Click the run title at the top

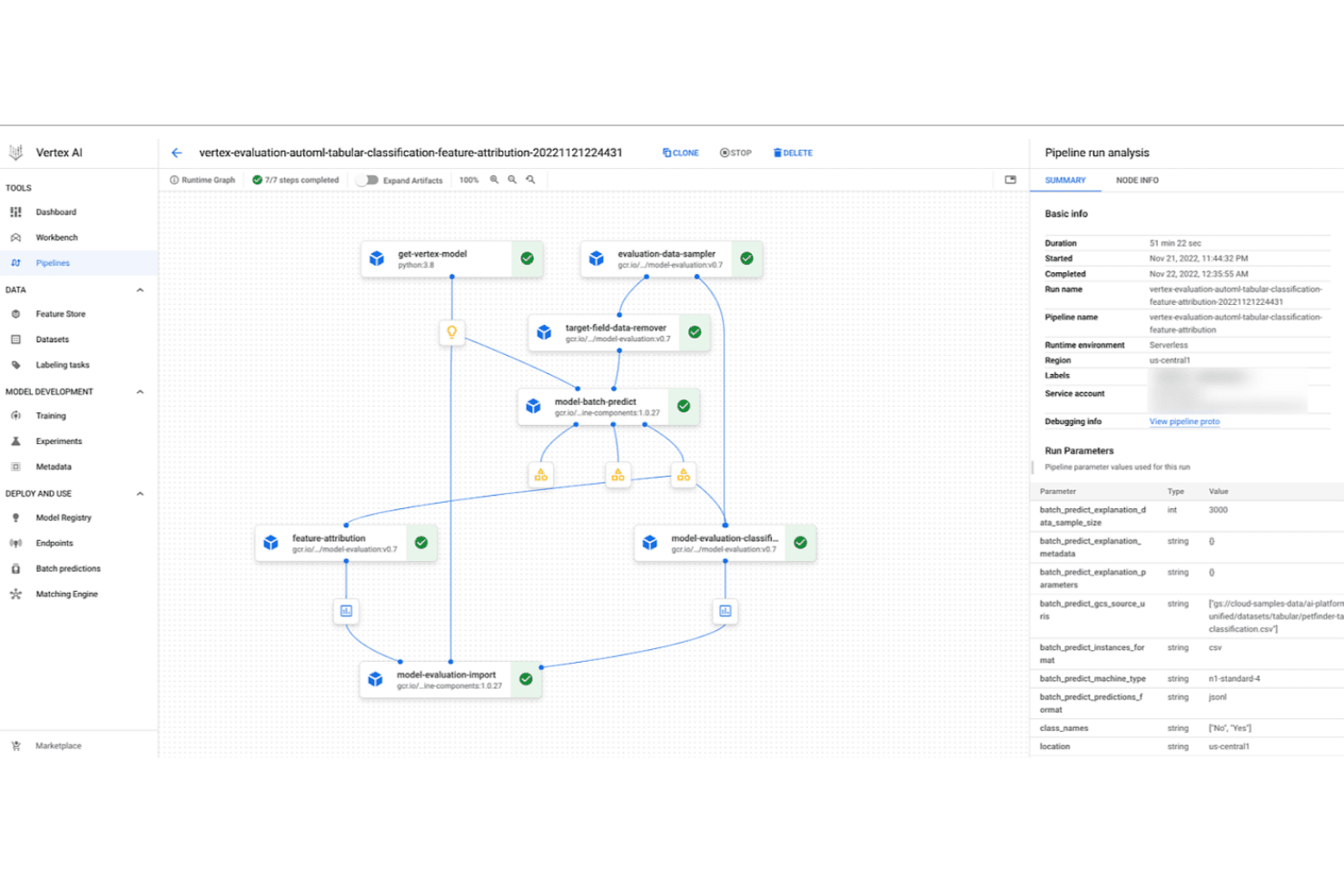point(410,153)
